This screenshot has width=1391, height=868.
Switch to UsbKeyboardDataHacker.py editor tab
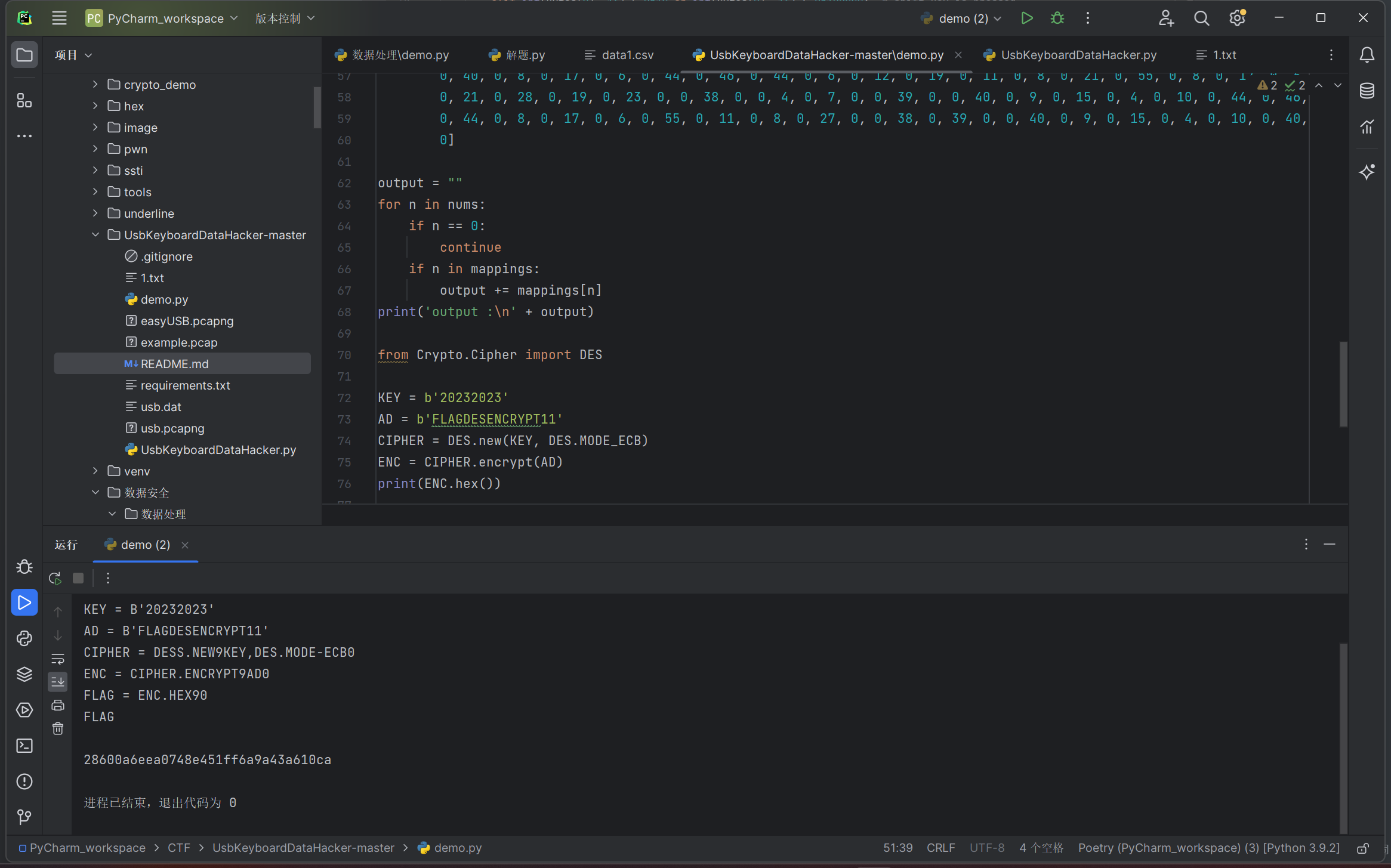tap(1070, 55)
